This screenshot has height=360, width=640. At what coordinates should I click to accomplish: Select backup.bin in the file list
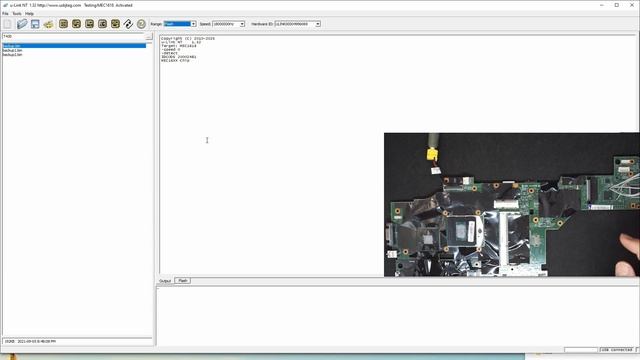coord(74,46)
